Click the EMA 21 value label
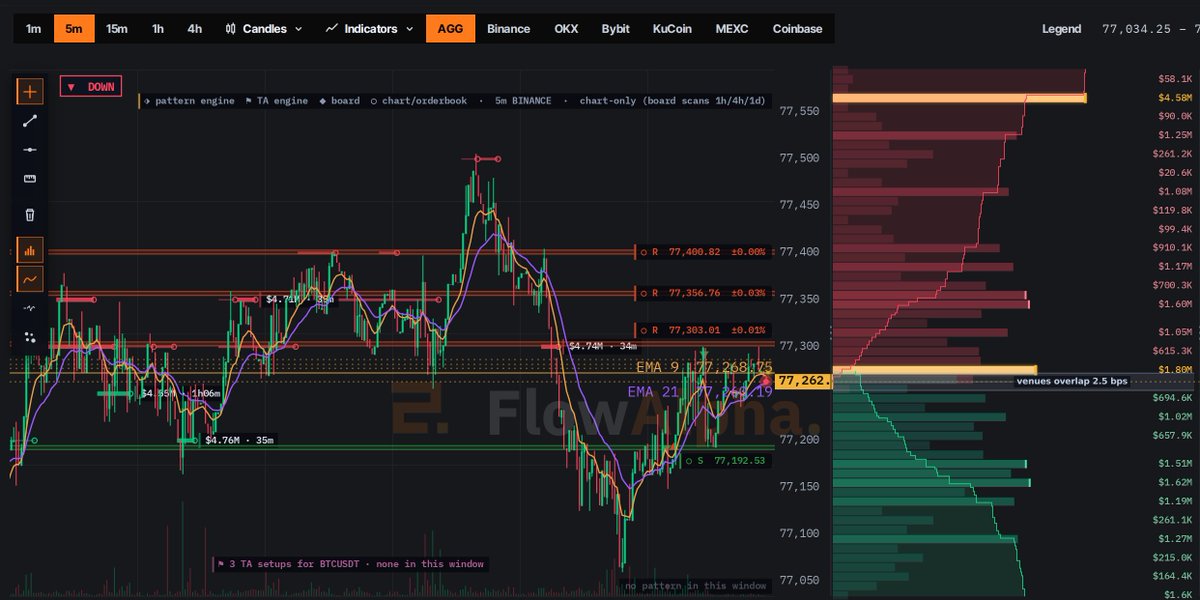 (x=700, y=392)
